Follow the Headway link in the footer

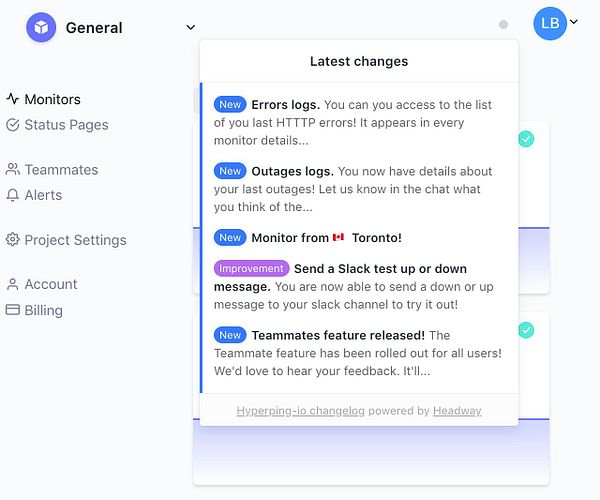(457, 411)
